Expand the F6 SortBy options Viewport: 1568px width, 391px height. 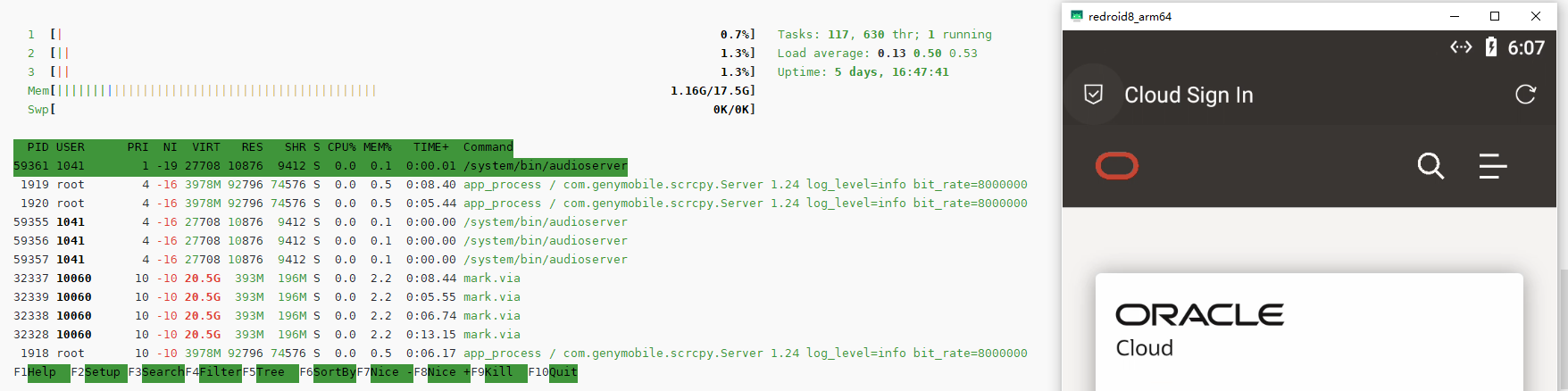coord(334,372)
